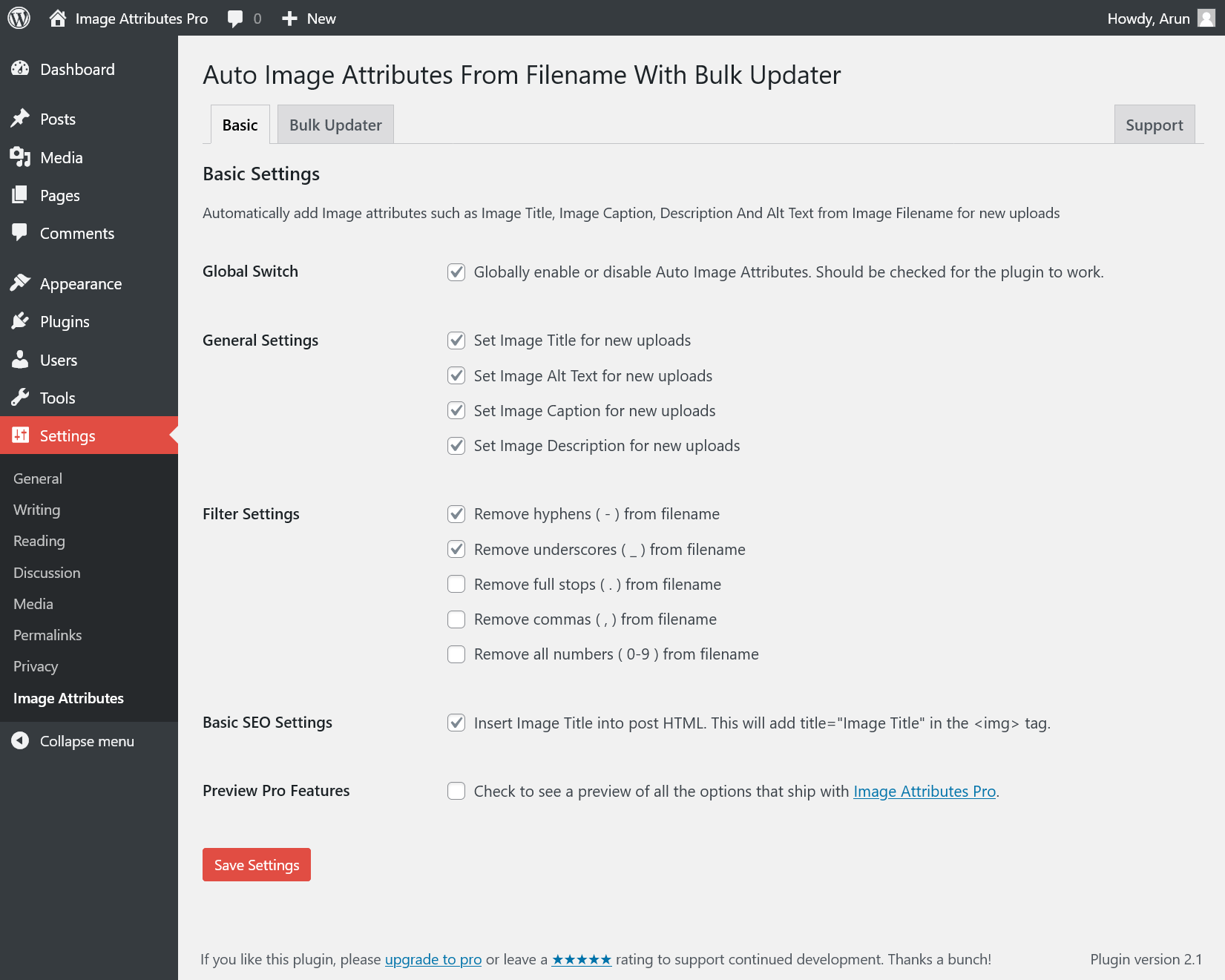
Task: Click Collapse menu label
Action: click(x=87, y=741)
